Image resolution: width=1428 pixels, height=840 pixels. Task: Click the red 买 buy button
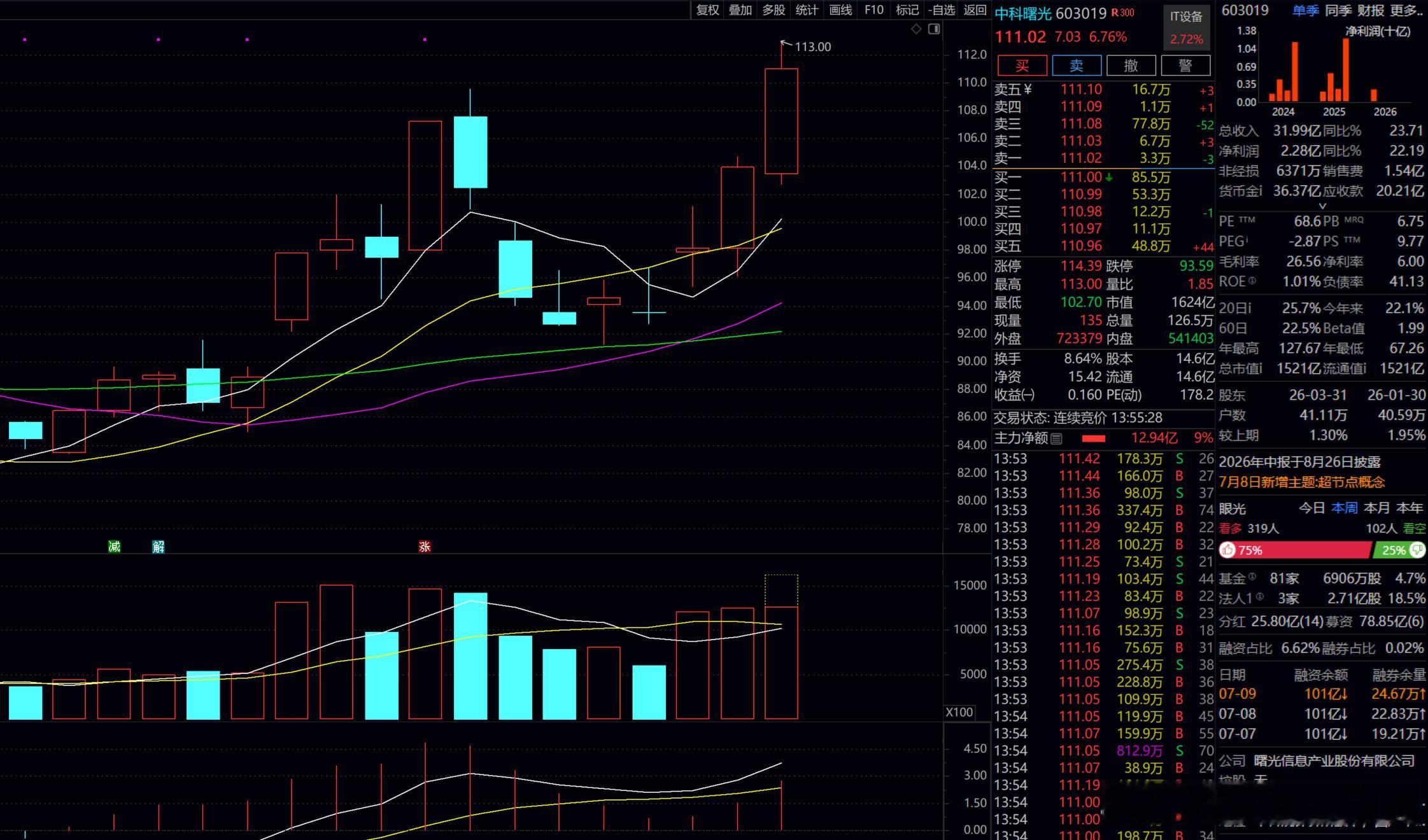click(x=1022, y=66)
